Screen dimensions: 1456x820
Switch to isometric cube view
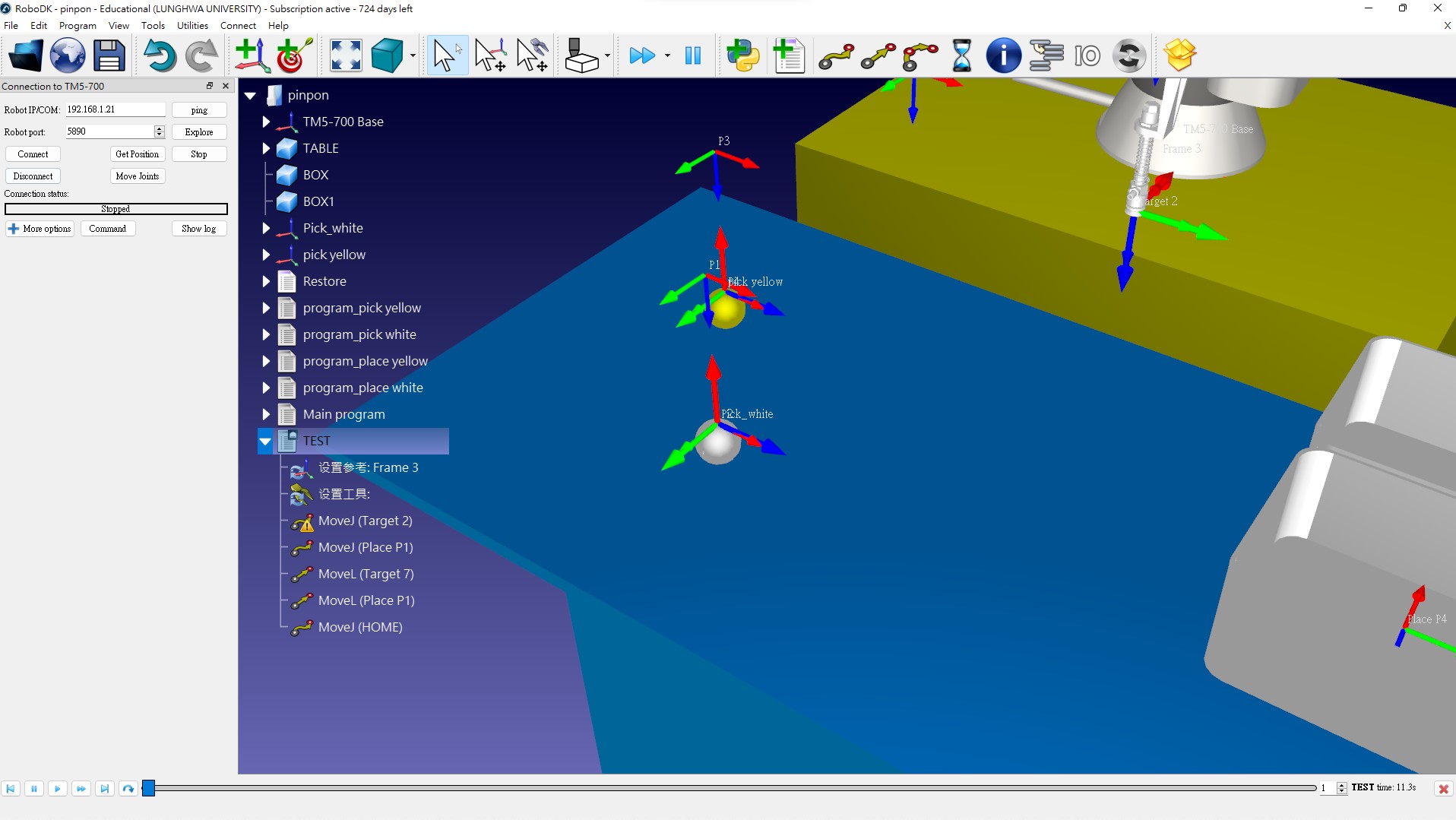388,55
